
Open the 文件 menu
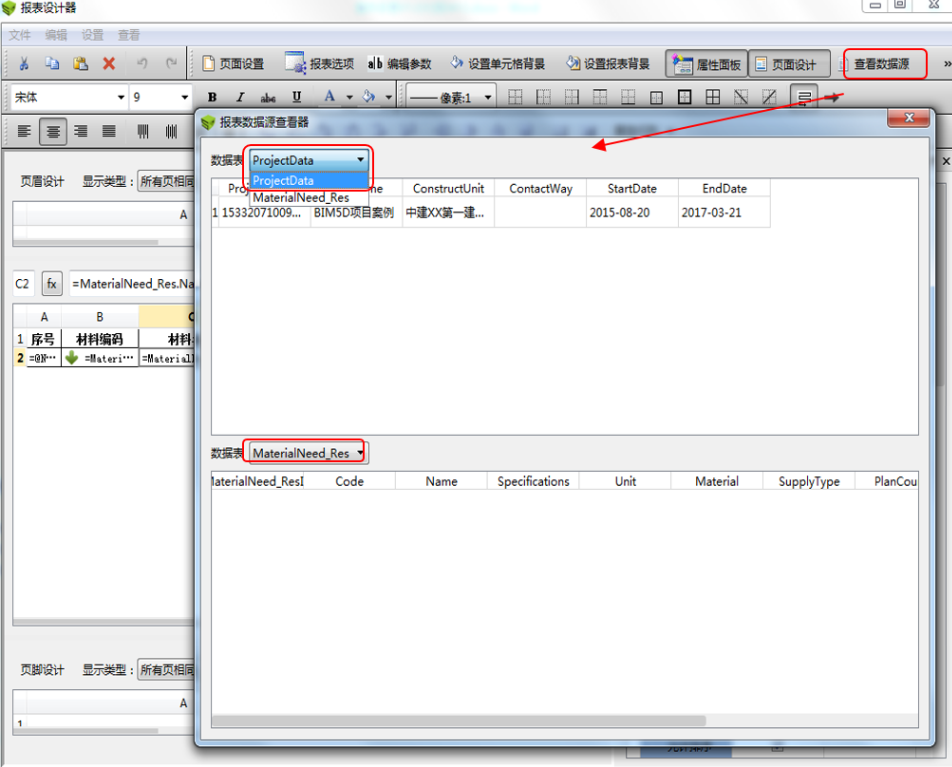(19, 35)
